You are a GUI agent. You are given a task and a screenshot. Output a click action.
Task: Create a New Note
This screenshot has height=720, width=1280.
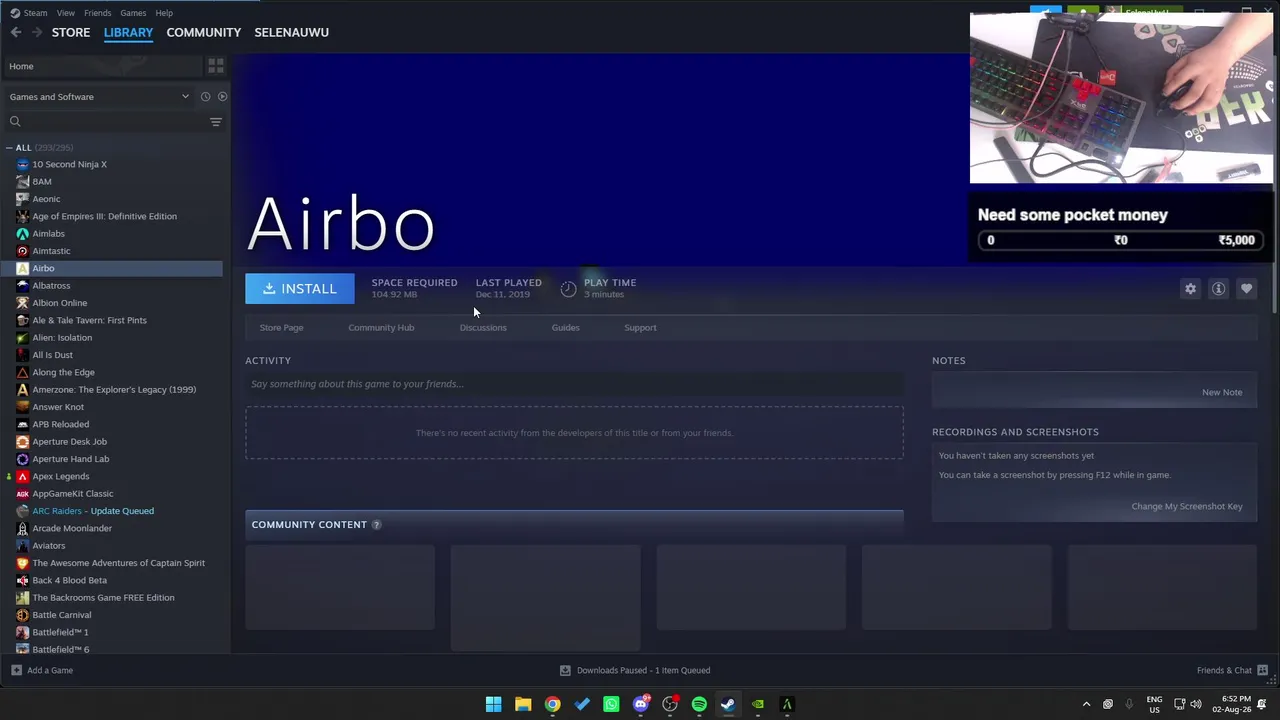point(1222,392)
